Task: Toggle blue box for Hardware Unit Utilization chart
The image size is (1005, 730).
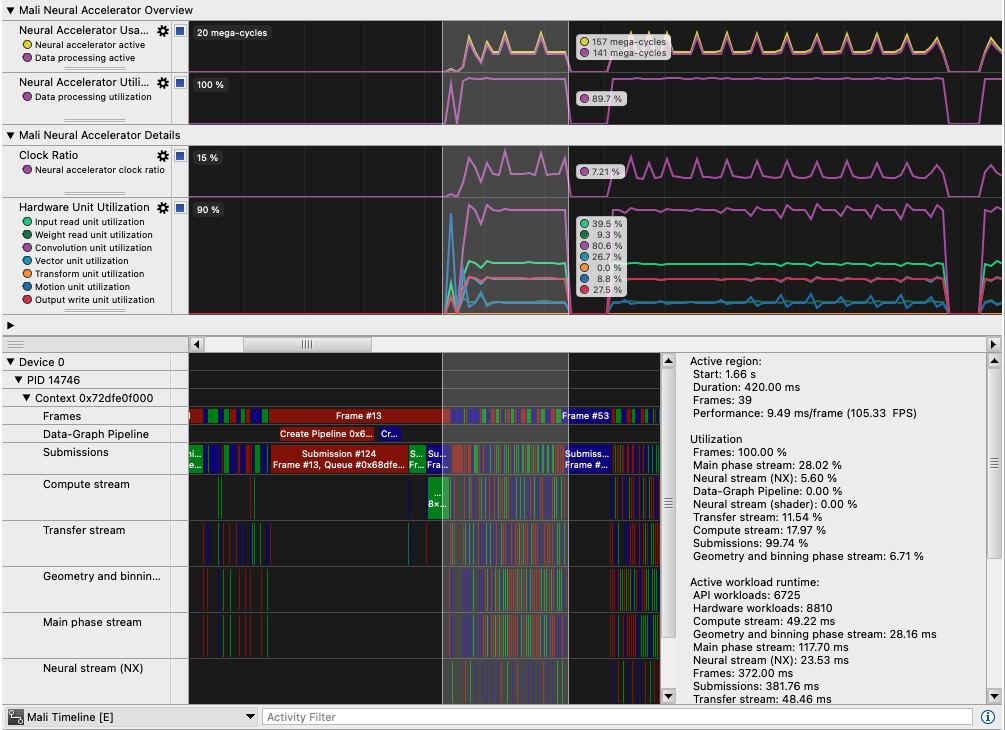Action: coord(180,208)
